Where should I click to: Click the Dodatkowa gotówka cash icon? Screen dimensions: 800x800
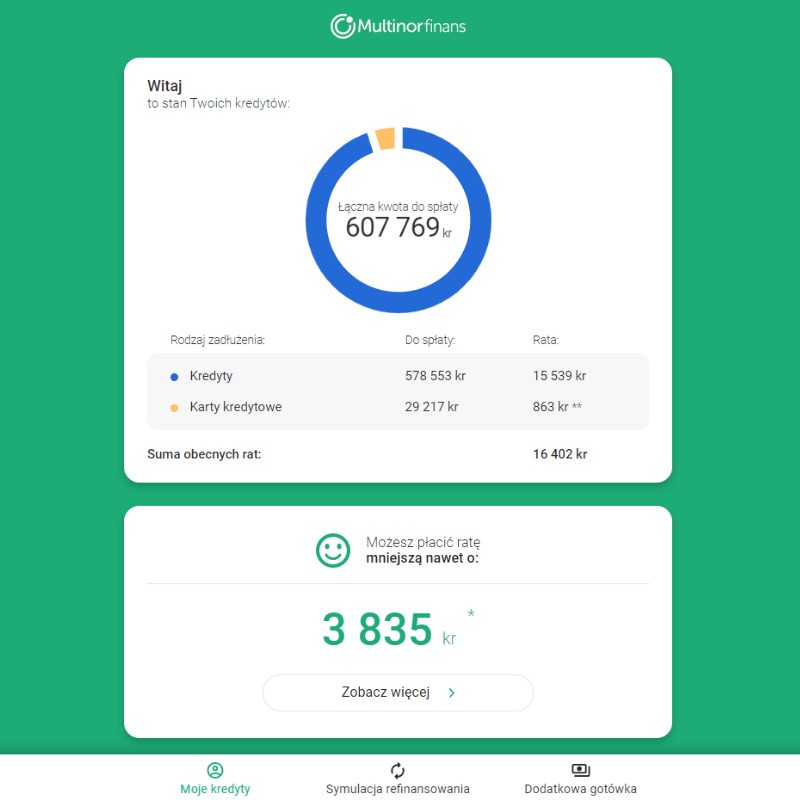[x=581, y=770]
